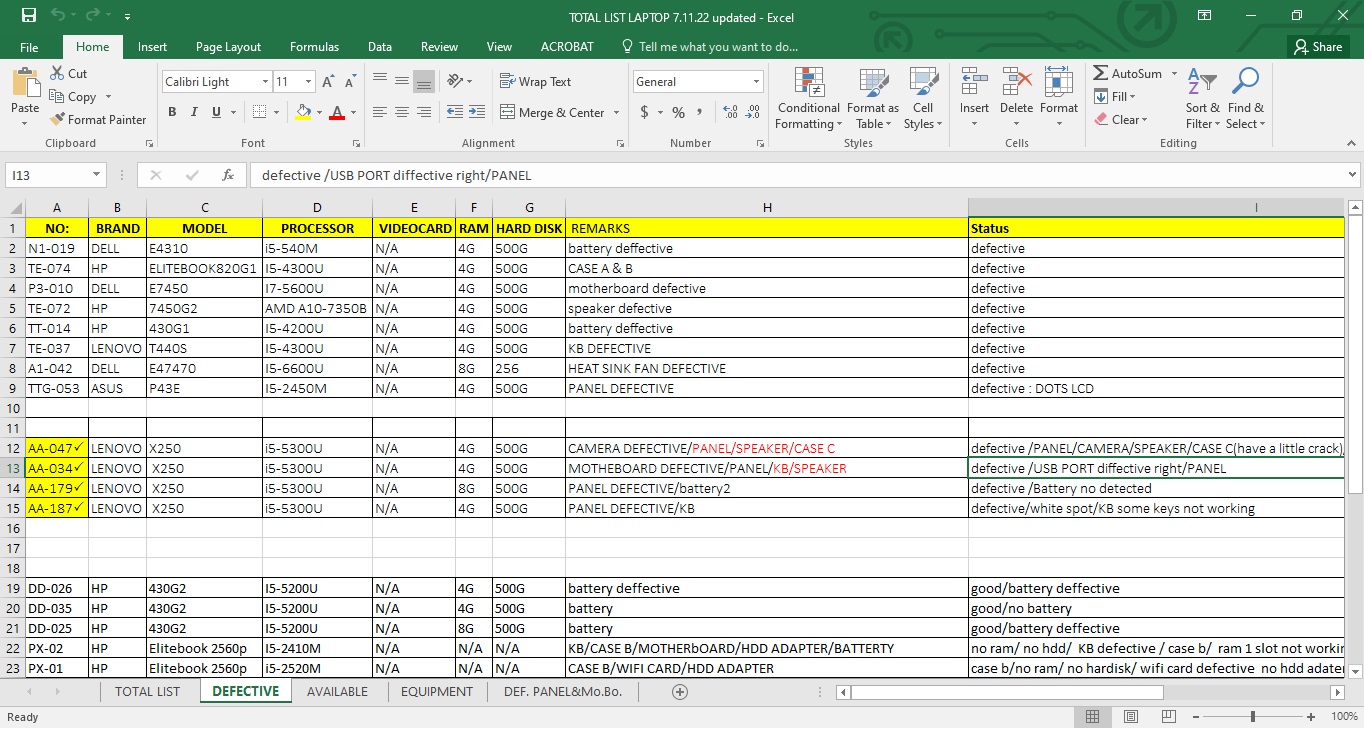Toggle Bottom Align vertical alignment

pyautogui.click(x=424, y=82)
